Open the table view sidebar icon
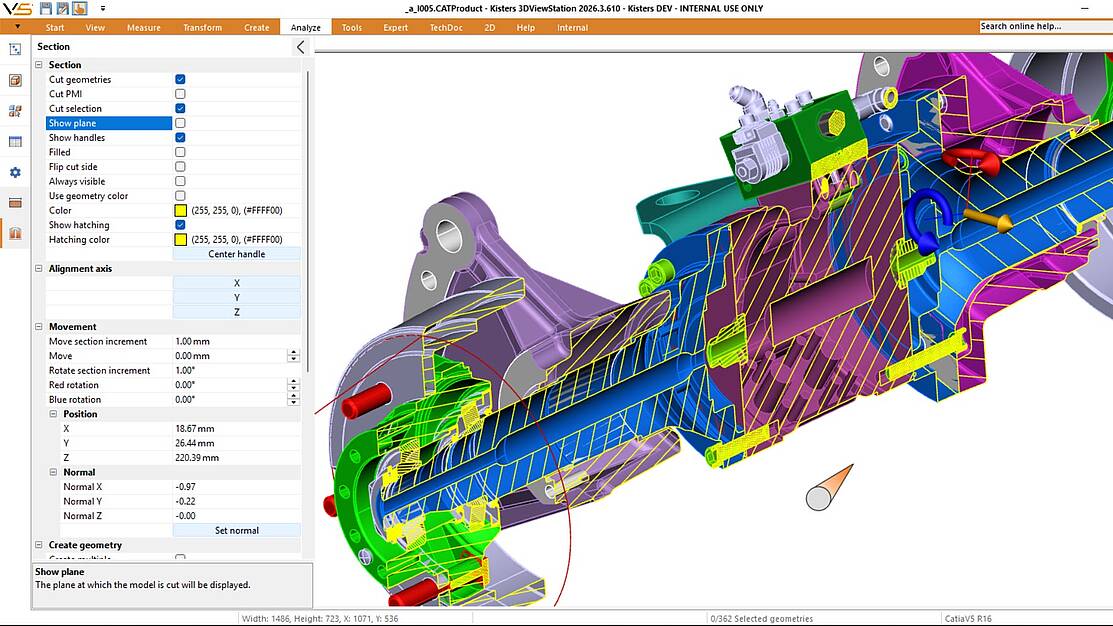The width and height of the screenshot is (1113, 626). [x=15, y=142]
